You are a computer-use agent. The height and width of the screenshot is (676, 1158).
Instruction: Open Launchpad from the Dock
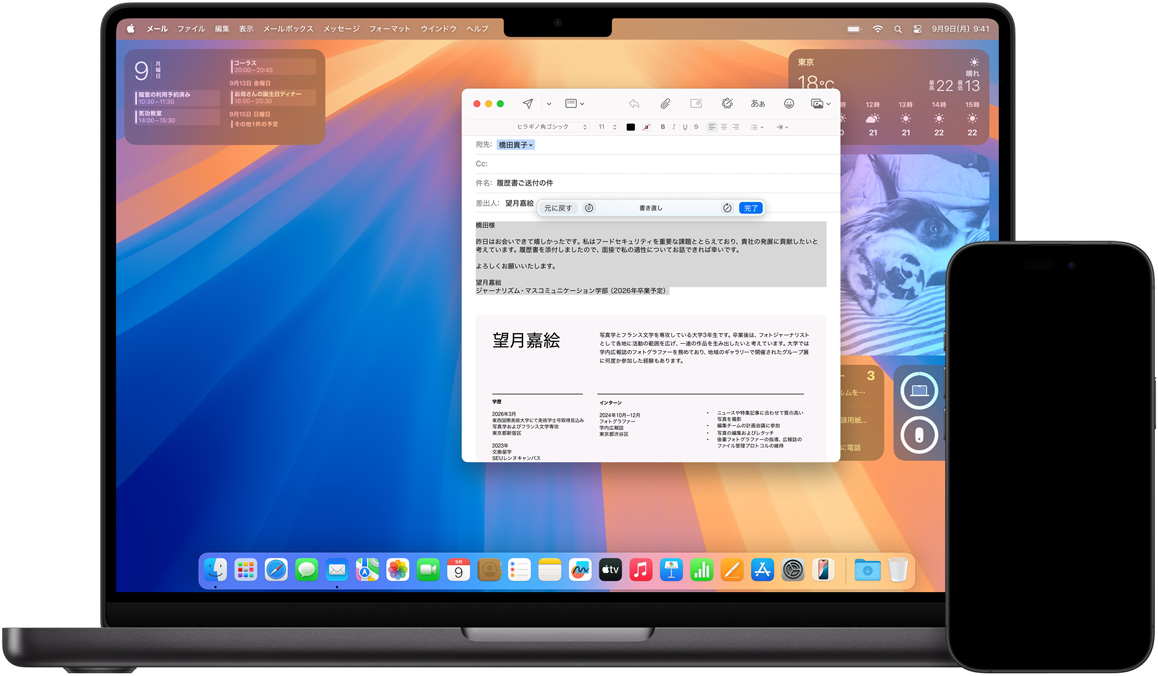click(x=245, y=570)
